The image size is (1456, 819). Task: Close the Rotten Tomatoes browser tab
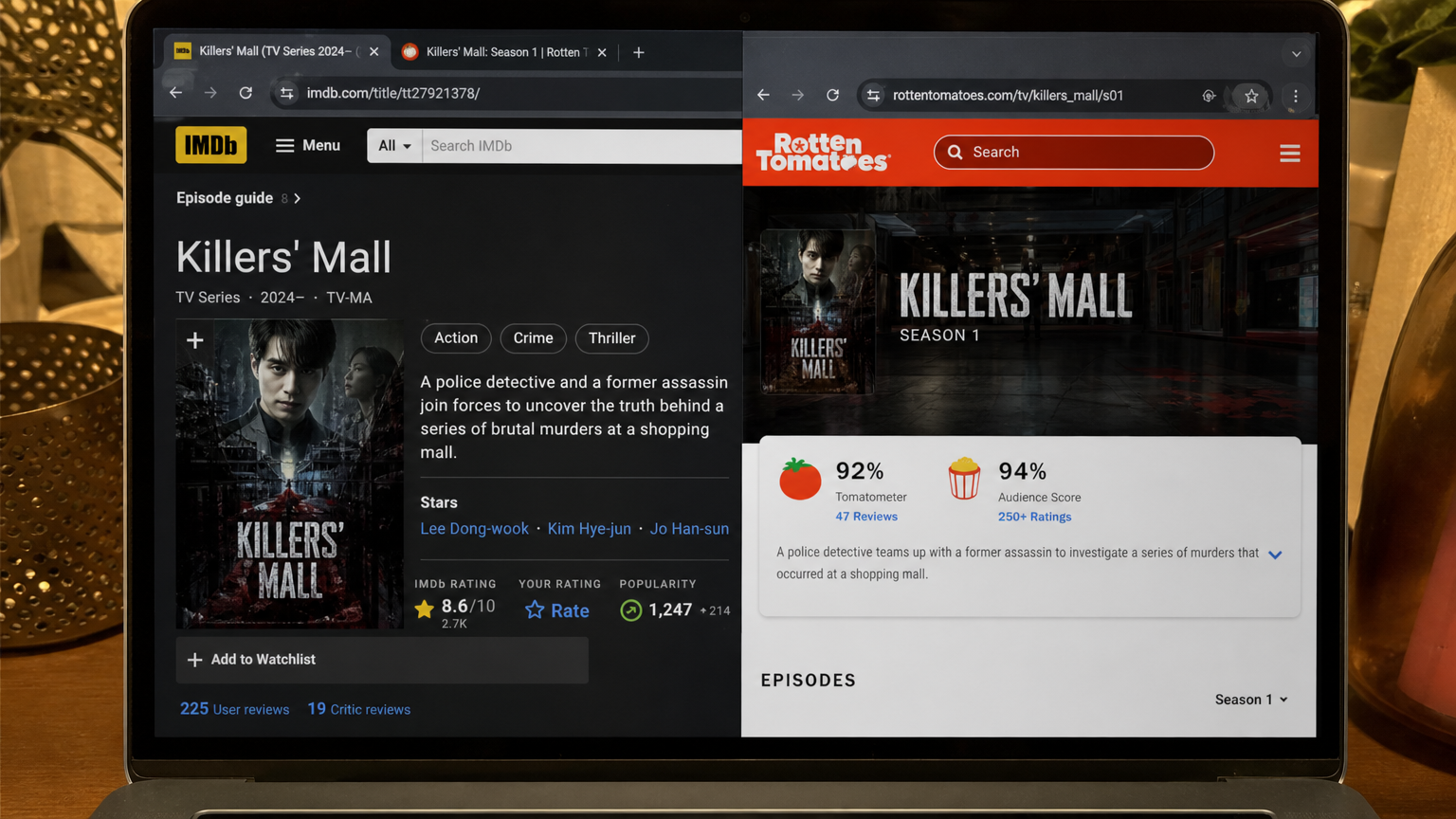tap(602, 52)
